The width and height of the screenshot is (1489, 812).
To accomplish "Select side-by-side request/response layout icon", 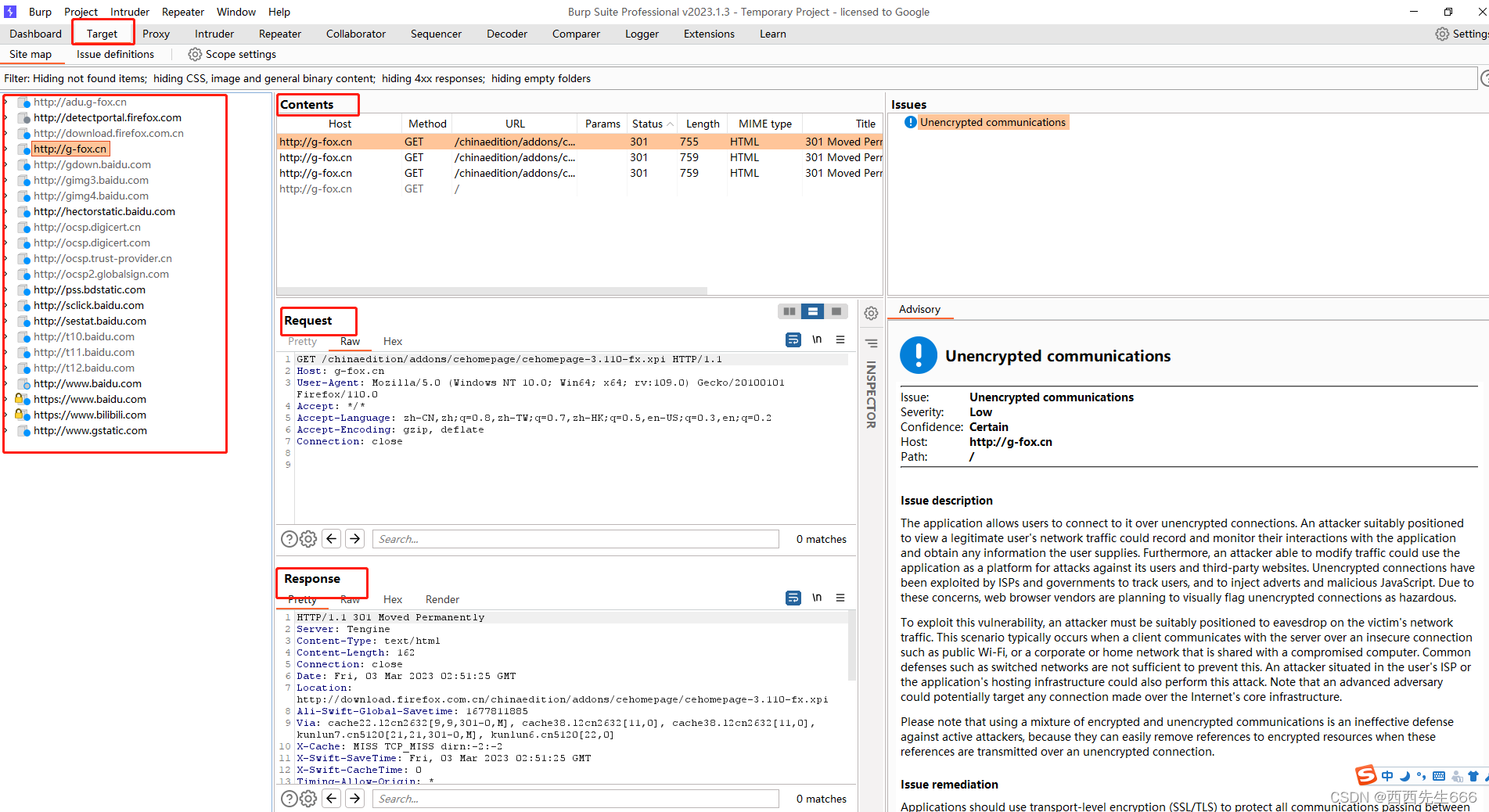I will tap(789, 311).
